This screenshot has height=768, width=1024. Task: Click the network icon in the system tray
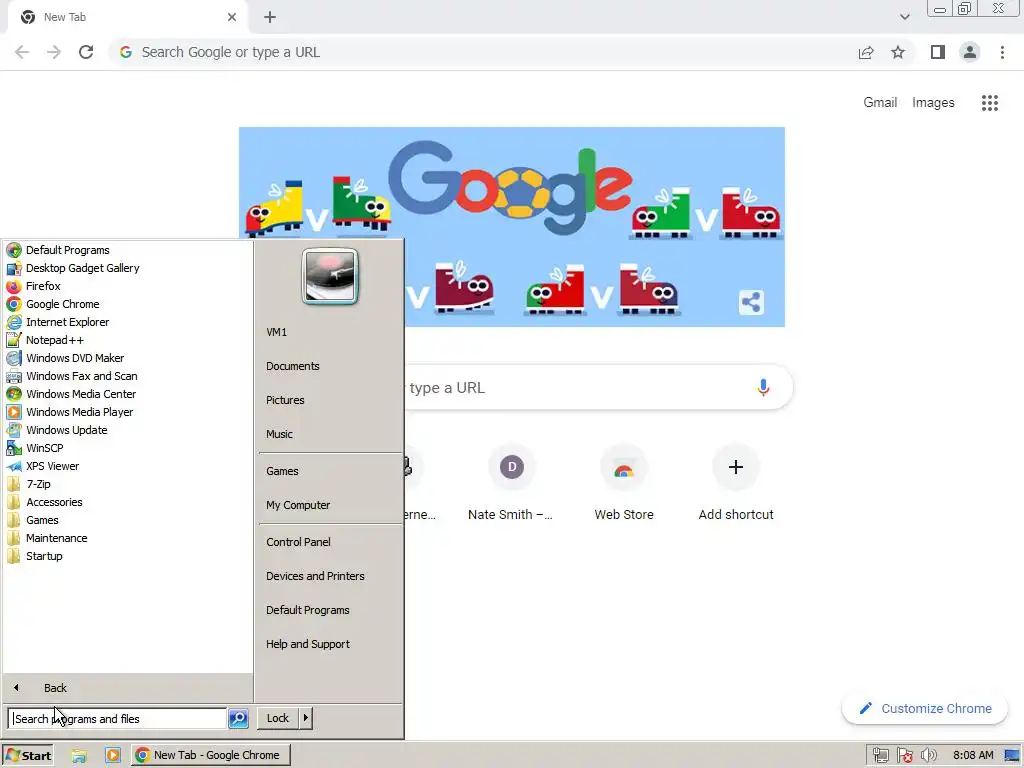pos(880,755)
